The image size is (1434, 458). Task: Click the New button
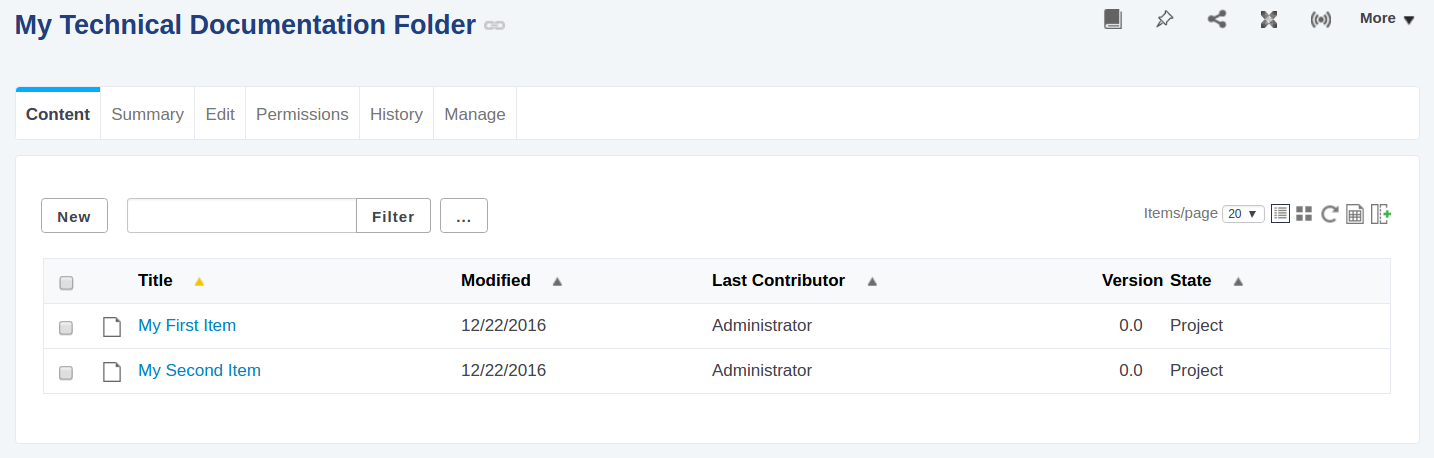click(x=74, y=216)
